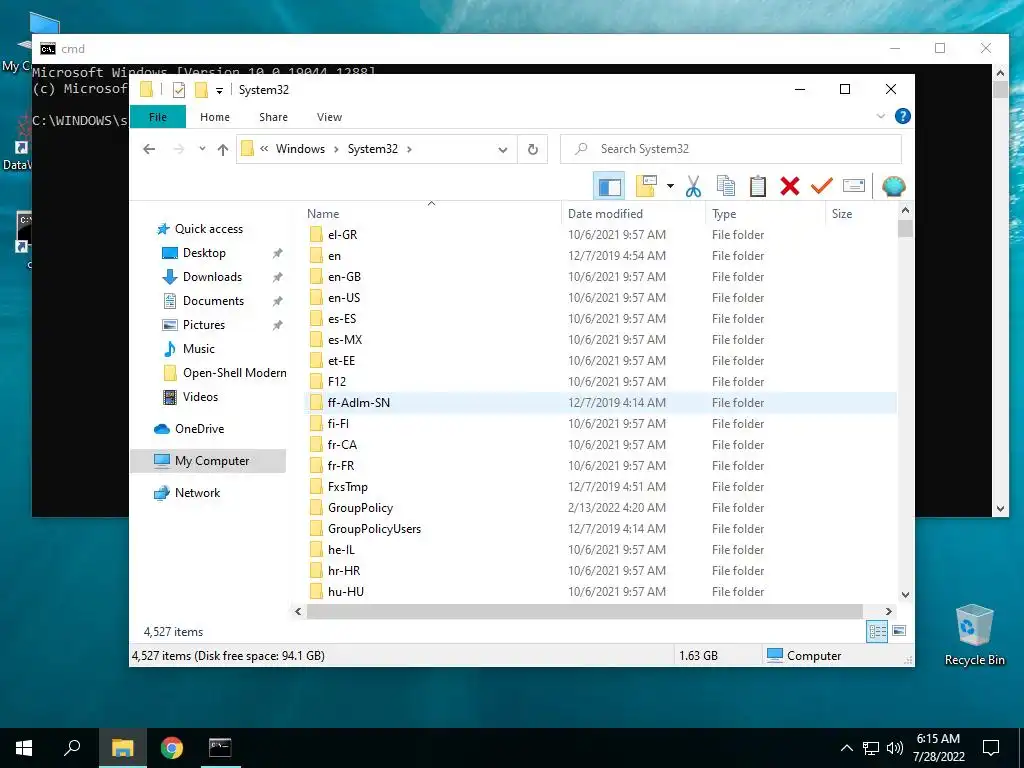This screenshot has height=768, width=1024.
Task: Click the red X Delete icon
Action: [790, 187]
